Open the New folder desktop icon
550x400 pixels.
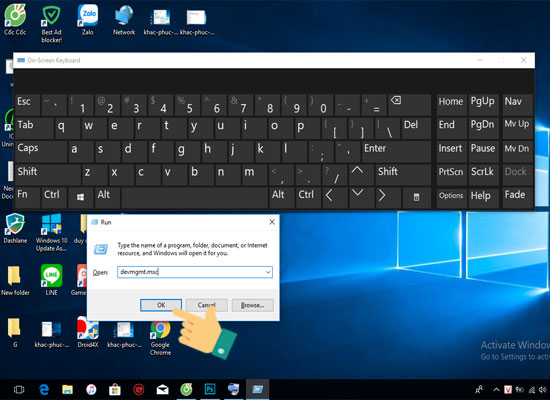(x=15, y=280)
